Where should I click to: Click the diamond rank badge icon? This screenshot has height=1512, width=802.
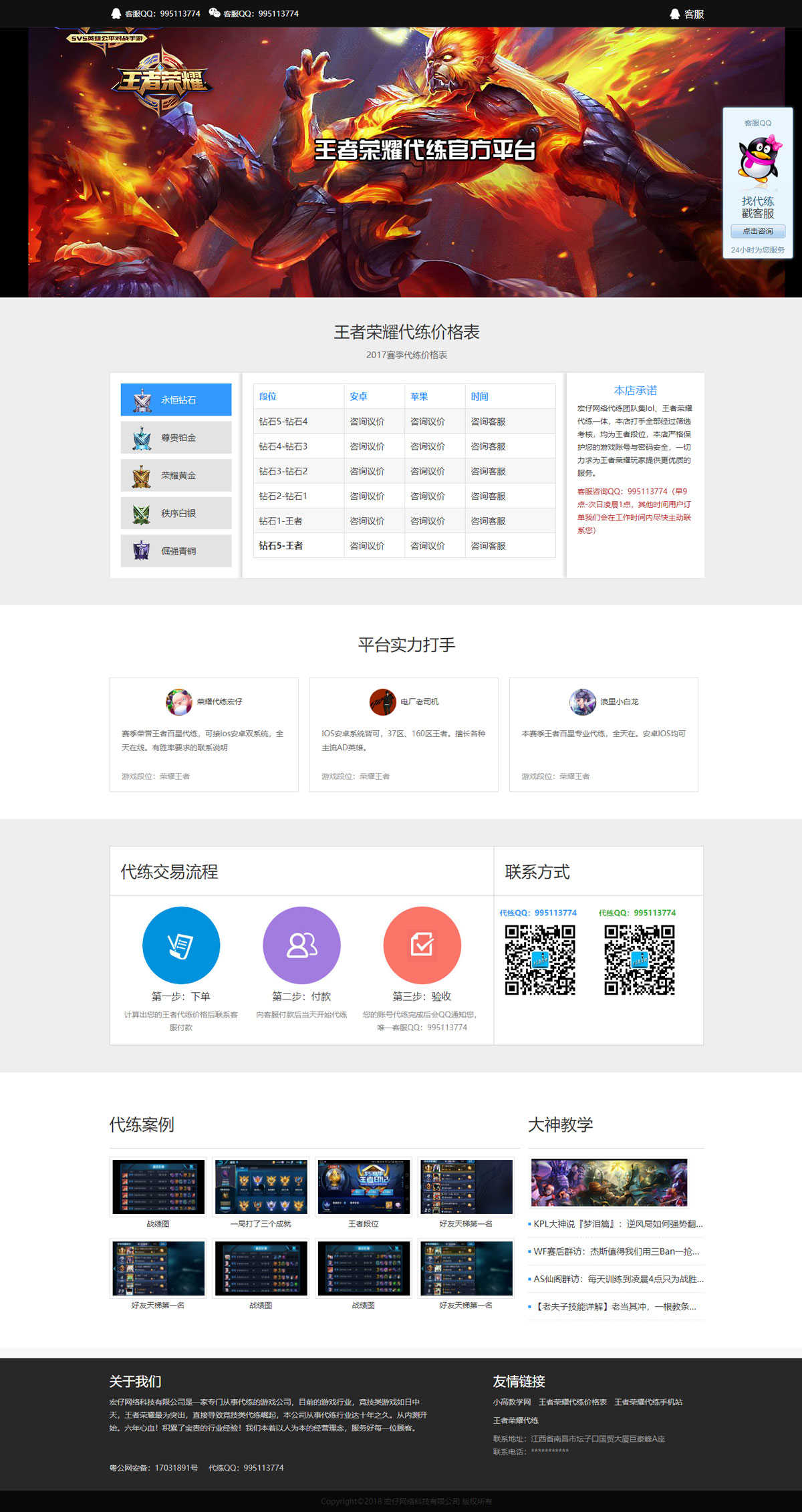tap(142, 400)
